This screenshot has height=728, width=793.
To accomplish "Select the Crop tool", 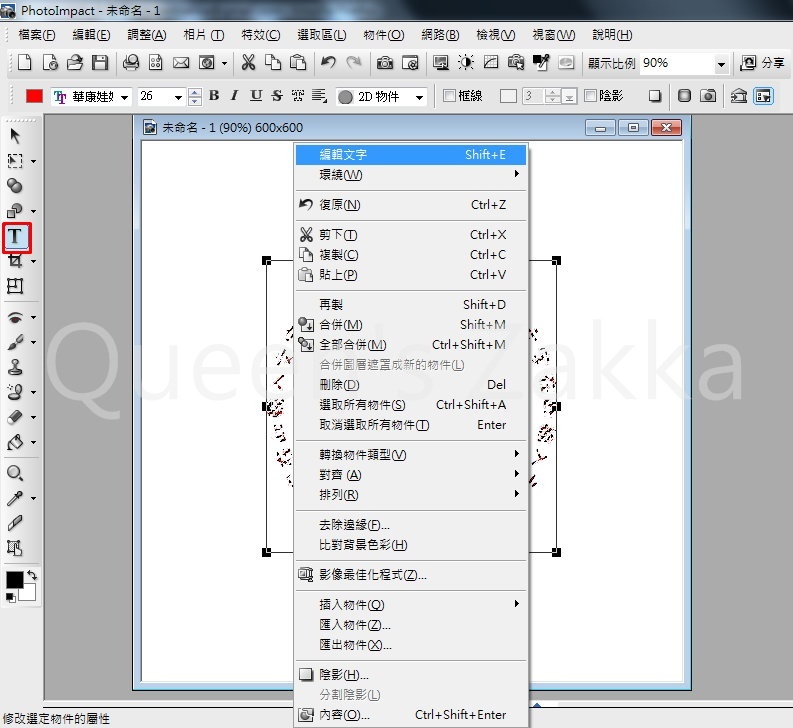I will coord(15,261).
